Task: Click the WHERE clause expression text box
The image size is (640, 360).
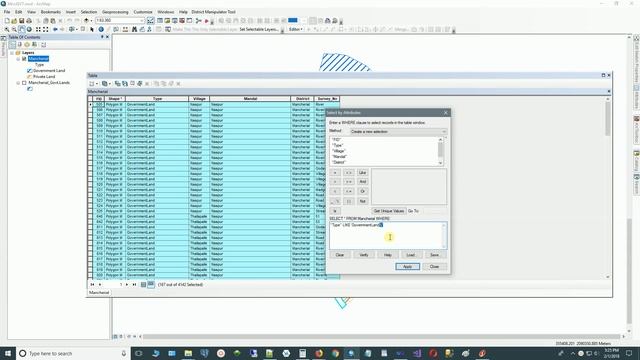Action: [388, 236]
